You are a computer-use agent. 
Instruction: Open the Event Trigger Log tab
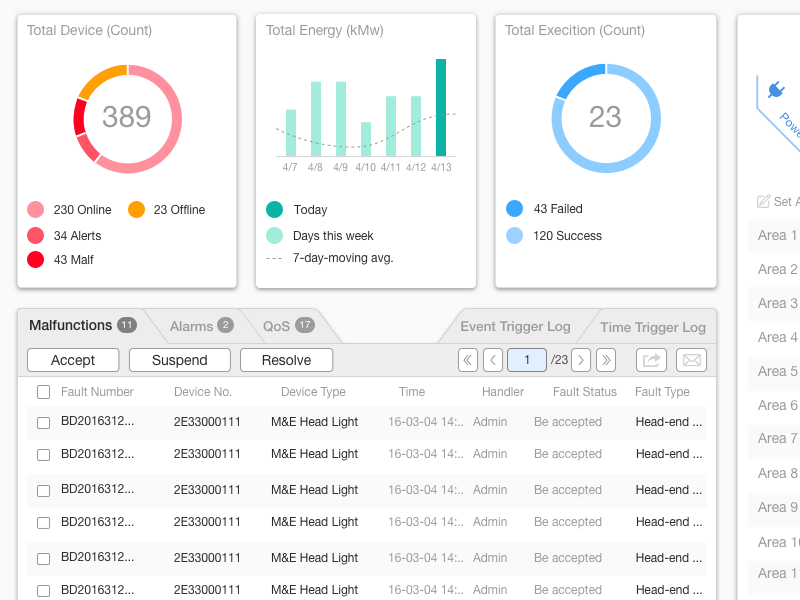point(515,327)
